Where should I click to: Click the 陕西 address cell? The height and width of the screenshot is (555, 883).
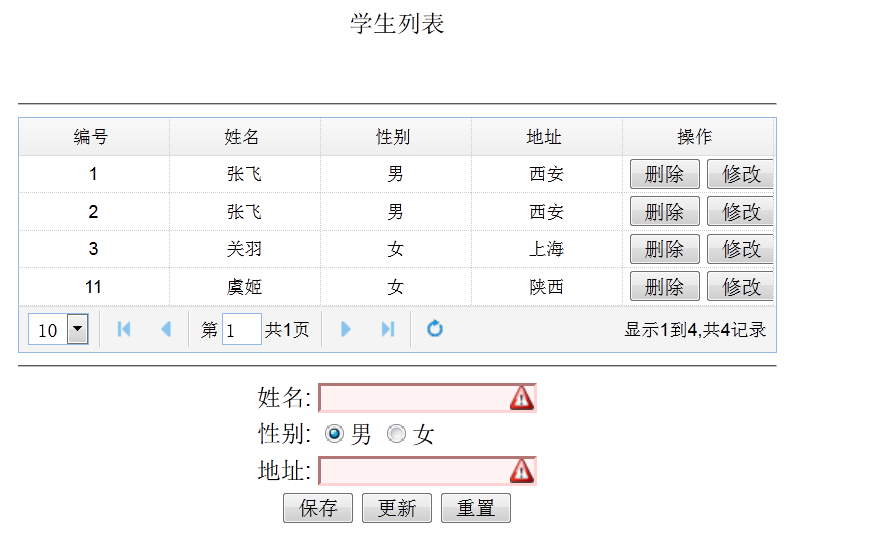point(546,287)
